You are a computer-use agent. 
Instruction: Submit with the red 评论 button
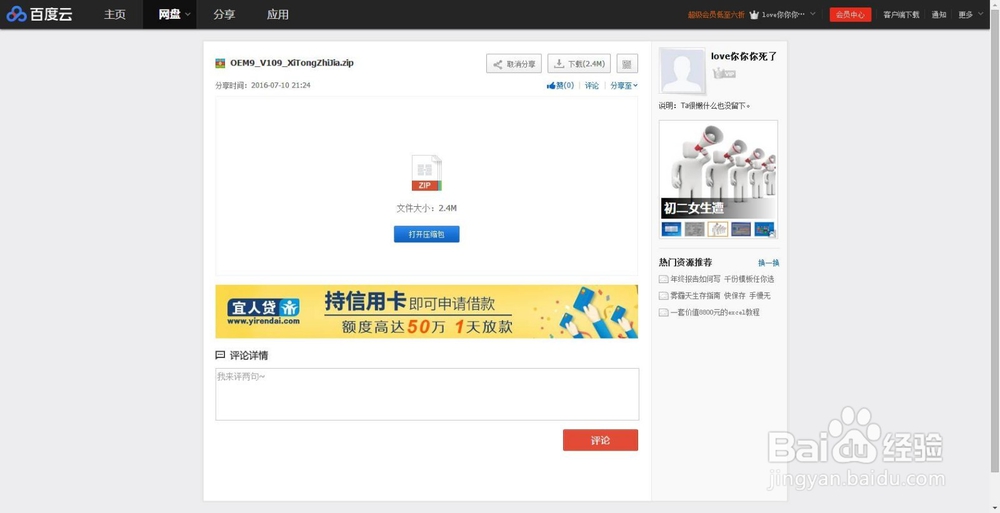point(600,440)
